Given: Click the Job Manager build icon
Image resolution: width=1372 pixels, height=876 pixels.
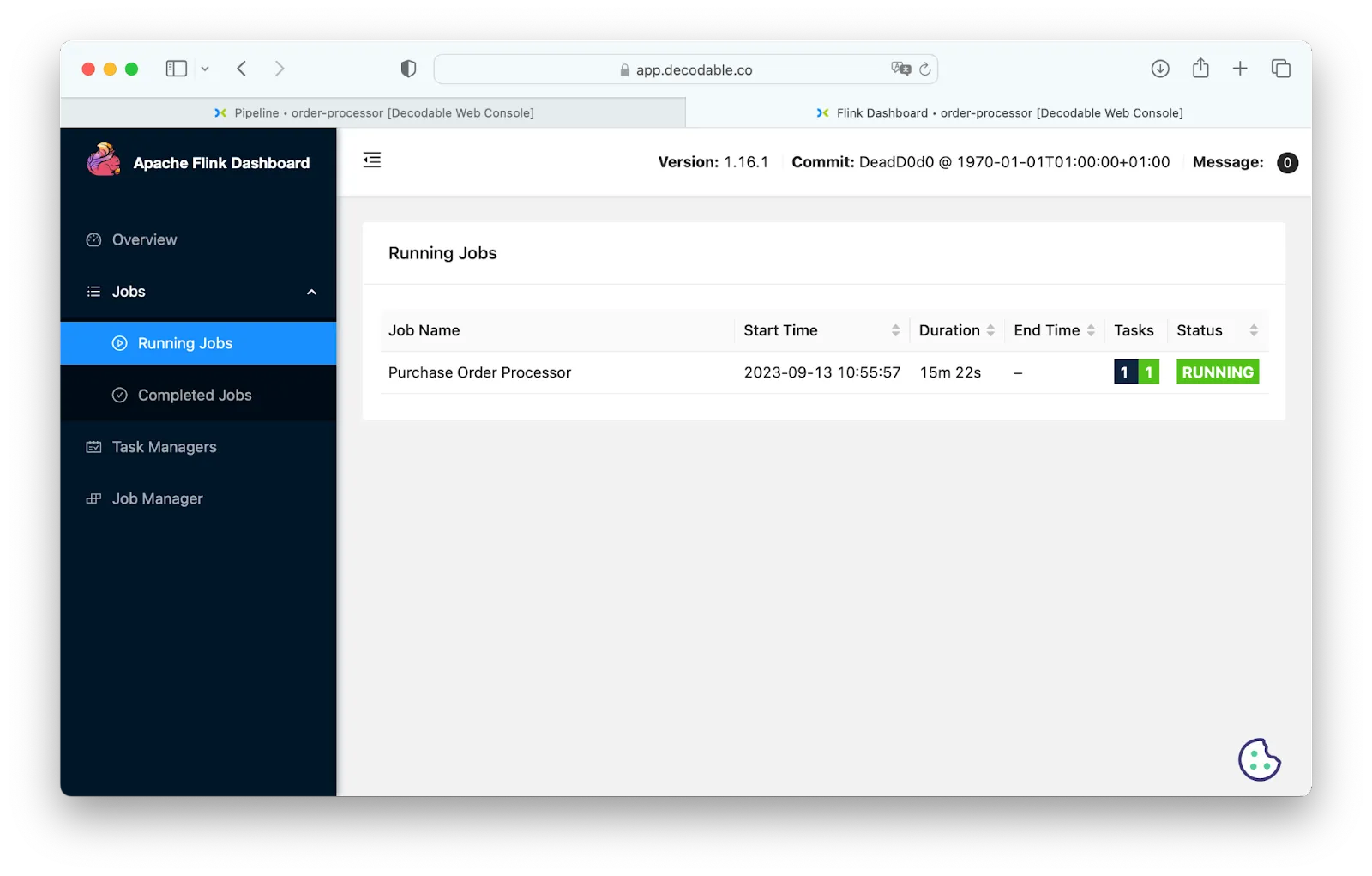Looking at the screenshot, I should point(94,498).
